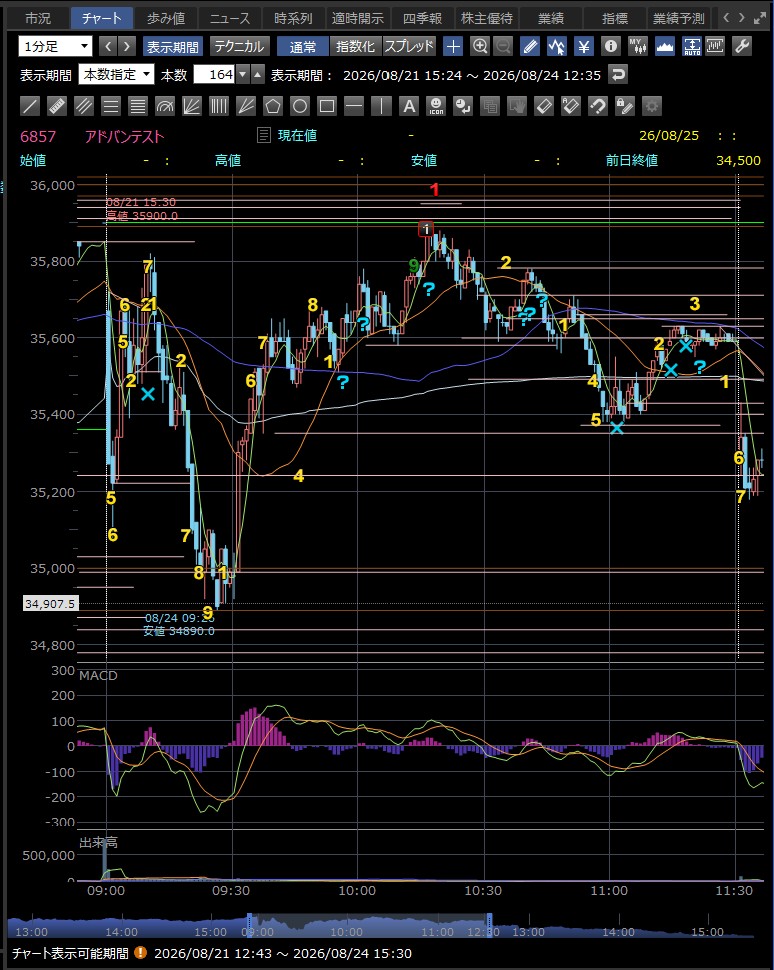This screenshot has height=970, width=774.
Task: Open the 業績 tab
Action: click(551, 18)
